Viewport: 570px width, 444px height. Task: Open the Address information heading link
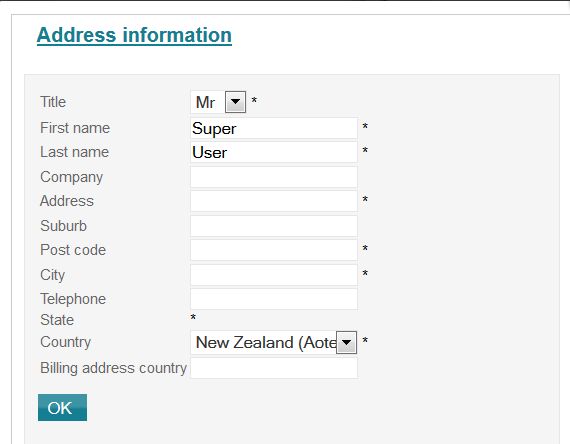pos(134,35)
